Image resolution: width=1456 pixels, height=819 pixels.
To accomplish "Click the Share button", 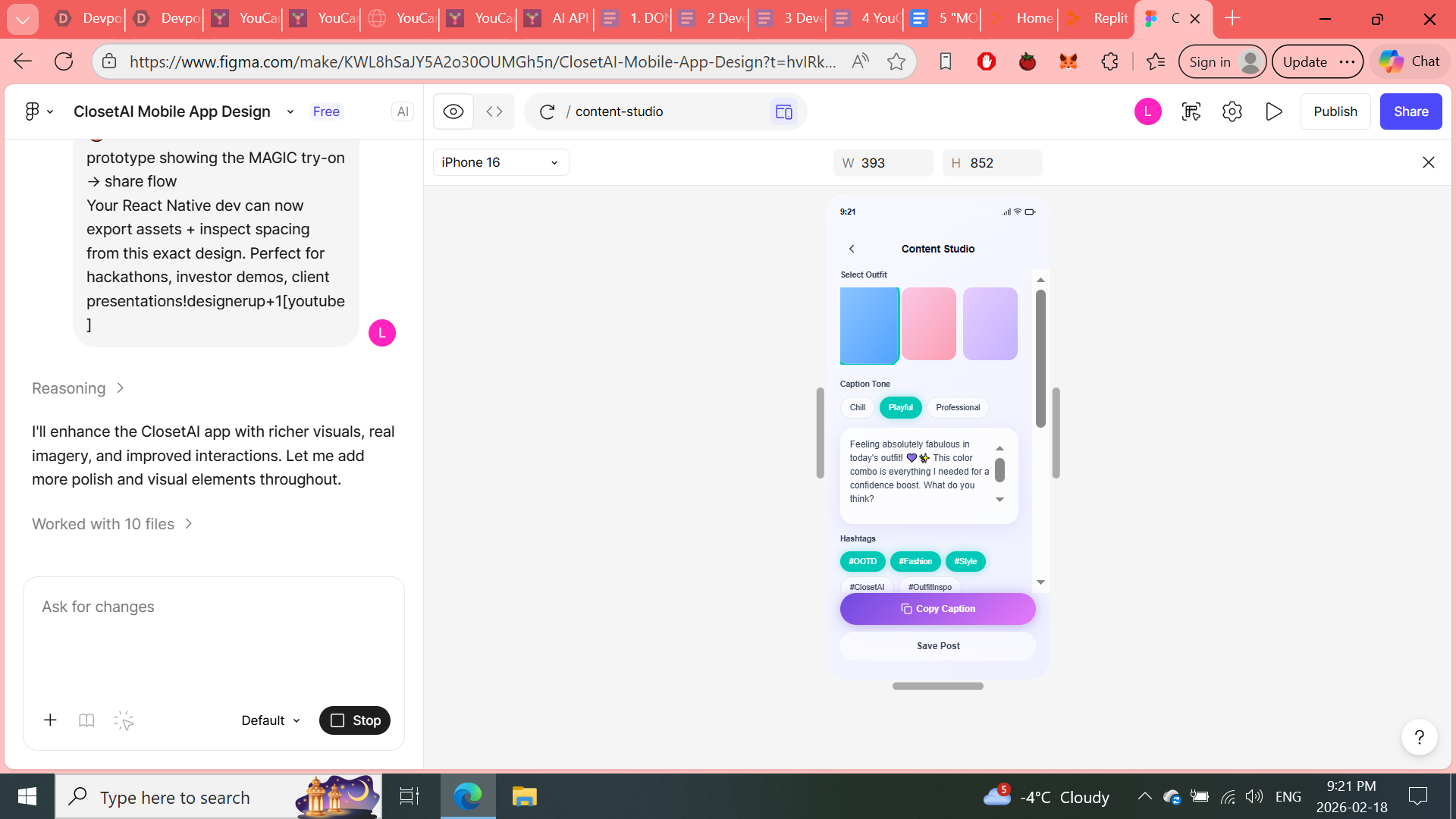I will click(1410, 111).
